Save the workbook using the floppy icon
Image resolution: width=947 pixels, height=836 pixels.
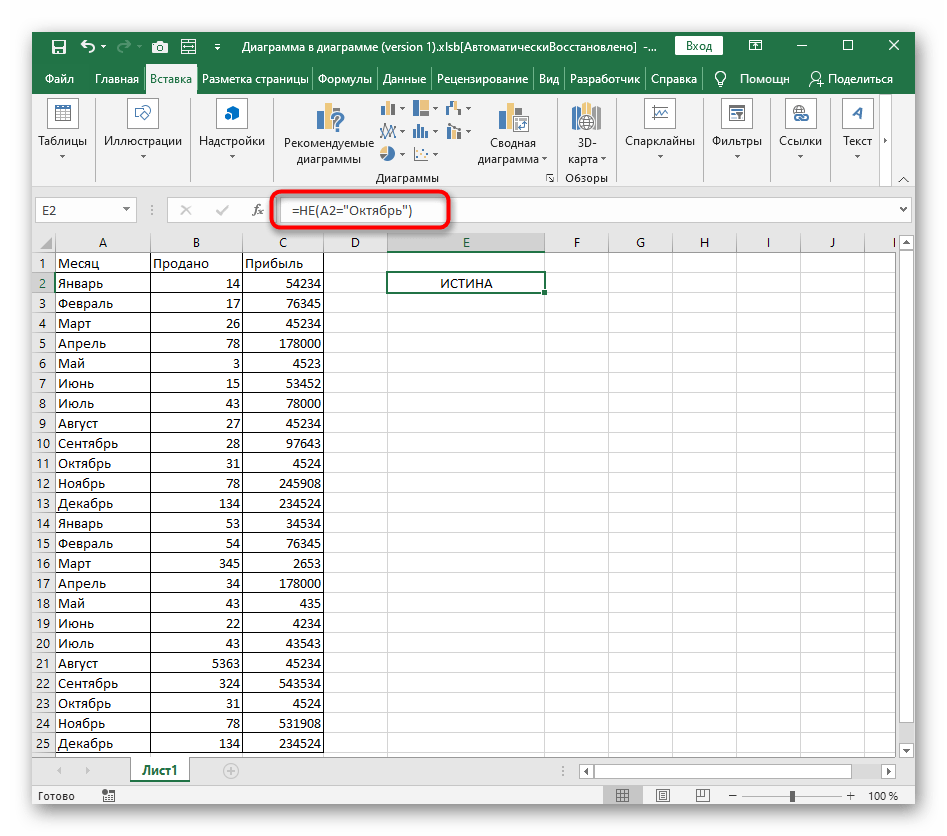click(59, 47)
